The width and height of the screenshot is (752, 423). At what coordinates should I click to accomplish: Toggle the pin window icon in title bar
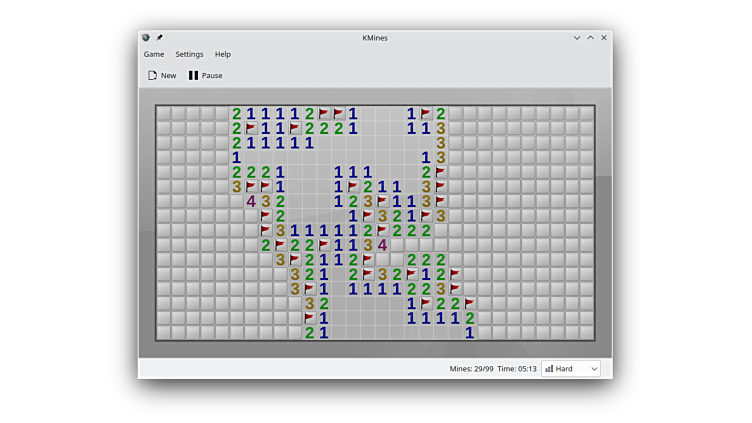(159, 38)
